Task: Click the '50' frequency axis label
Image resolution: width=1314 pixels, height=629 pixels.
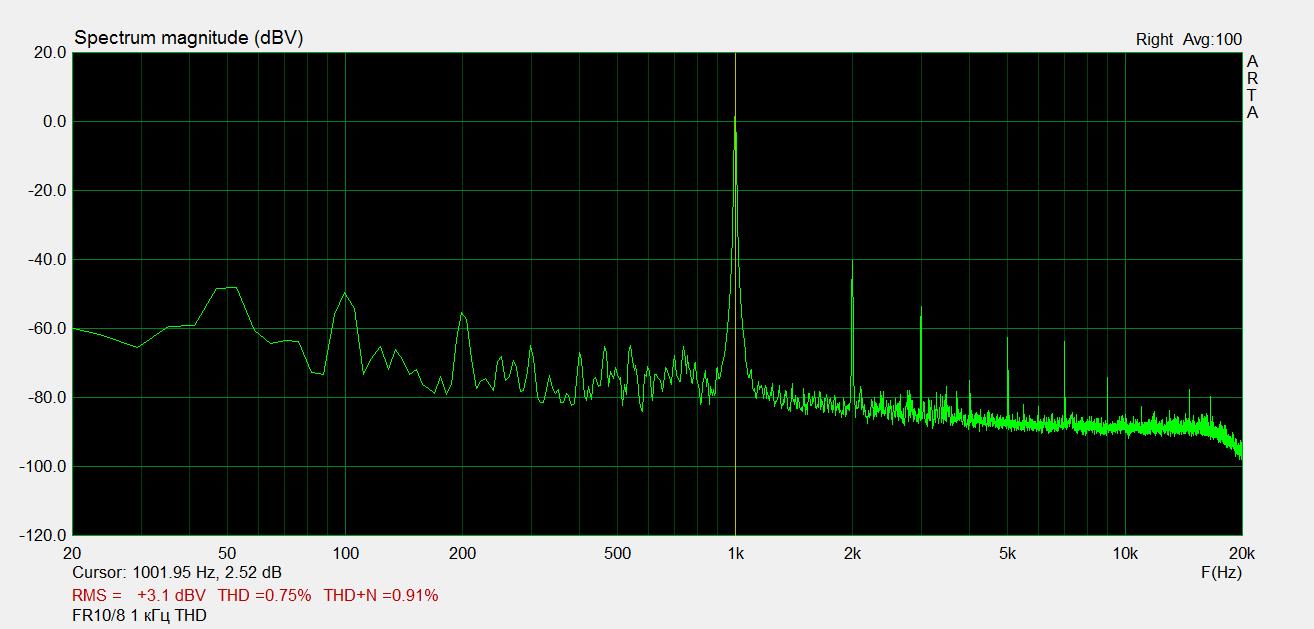Action: (227, 553)
